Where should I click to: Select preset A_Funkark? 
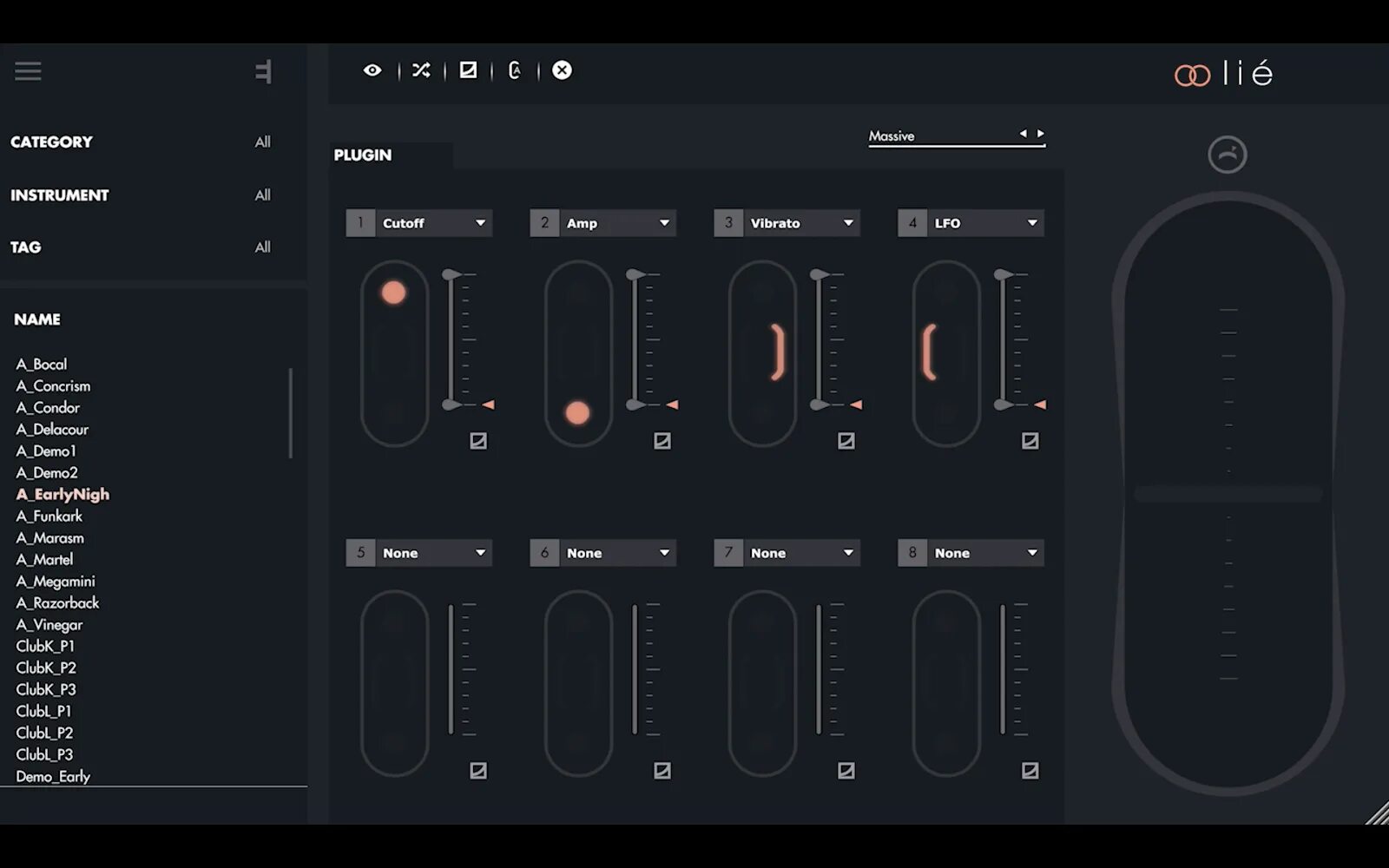pos(49,516)
